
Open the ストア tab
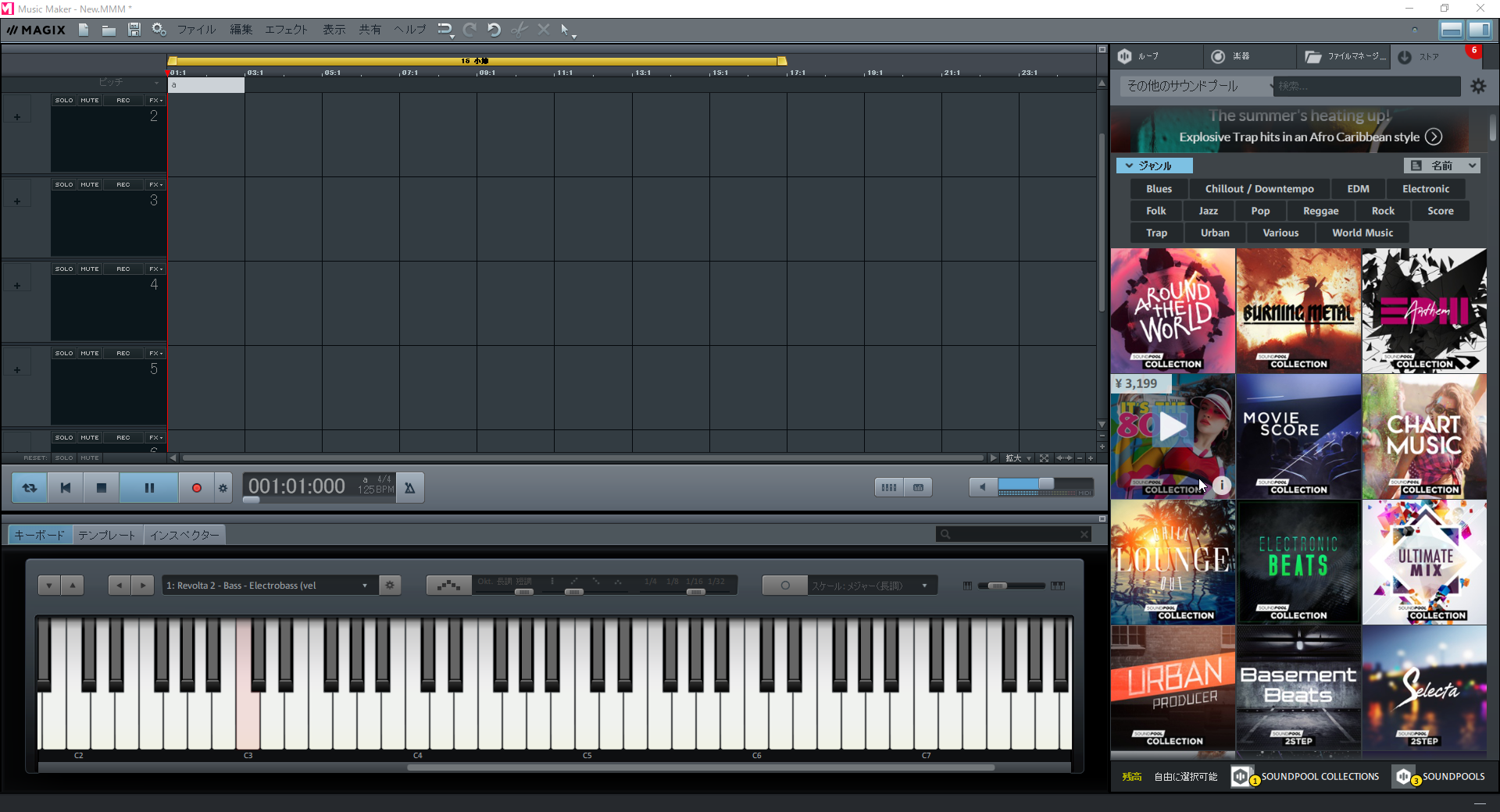1436,56
